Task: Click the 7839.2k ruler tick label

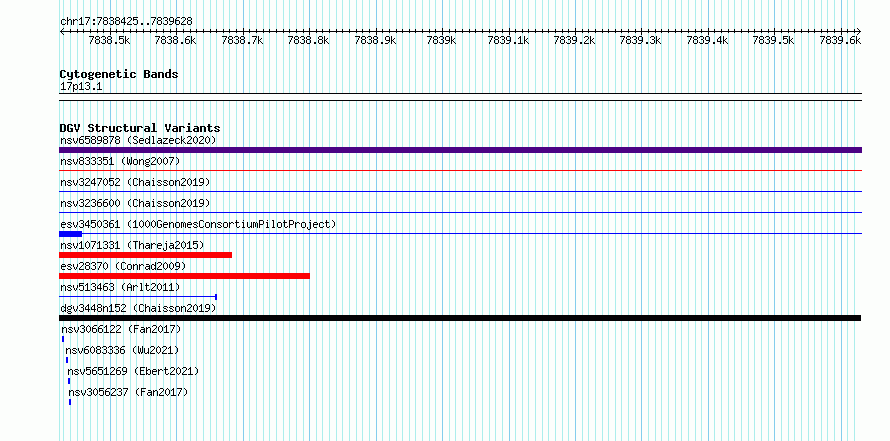Action: (x=574, y=40)
